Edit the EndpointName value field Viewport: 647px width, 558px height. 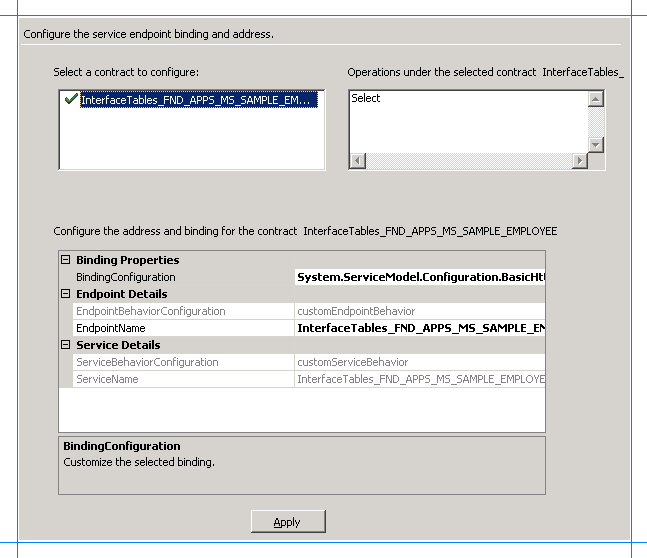pos(420,328)
